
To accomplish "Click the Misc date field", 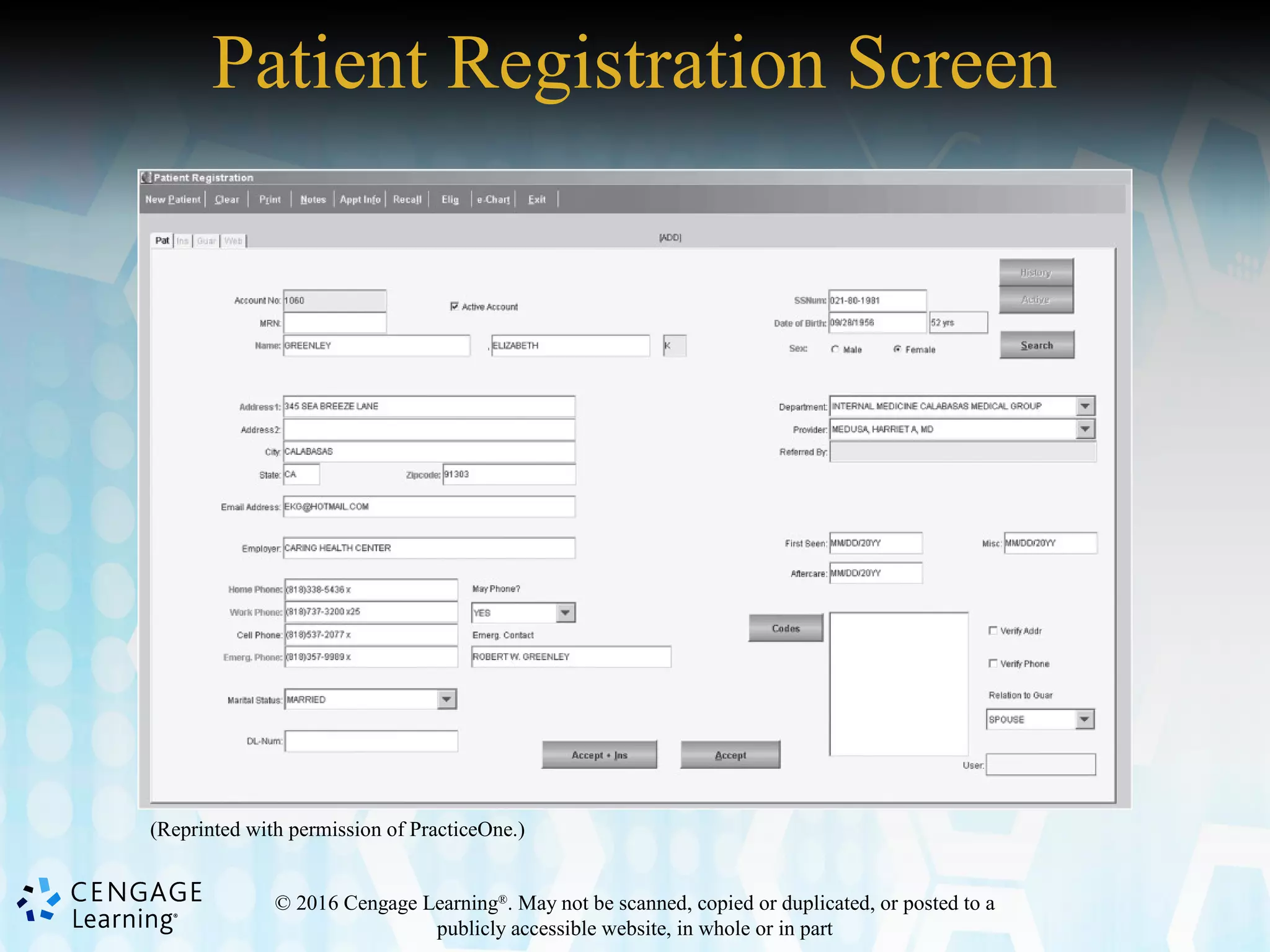I will pos(1050,543).
